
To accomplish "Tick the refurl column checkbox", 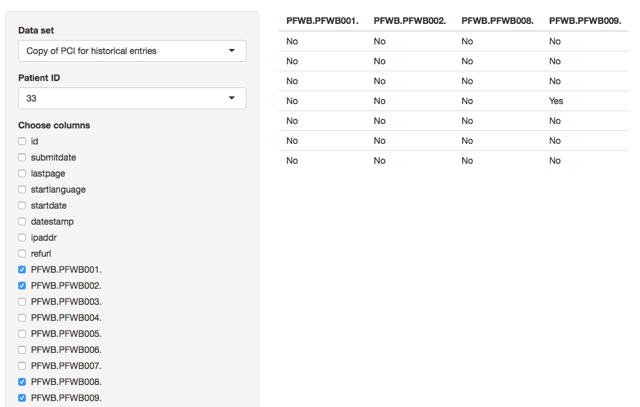I will click(x=23, y=254).
